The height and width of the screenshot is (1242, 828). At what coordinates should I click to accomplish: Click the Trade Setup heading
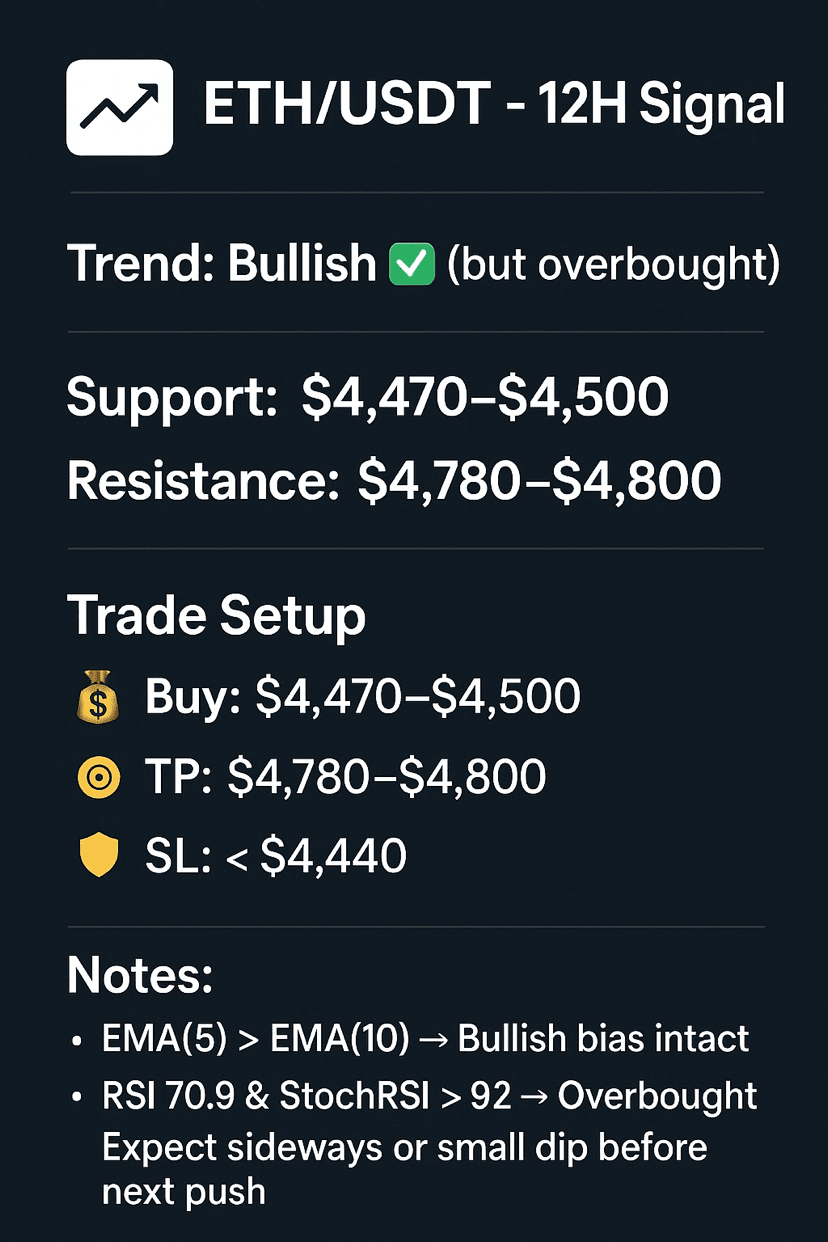[216, 617]
